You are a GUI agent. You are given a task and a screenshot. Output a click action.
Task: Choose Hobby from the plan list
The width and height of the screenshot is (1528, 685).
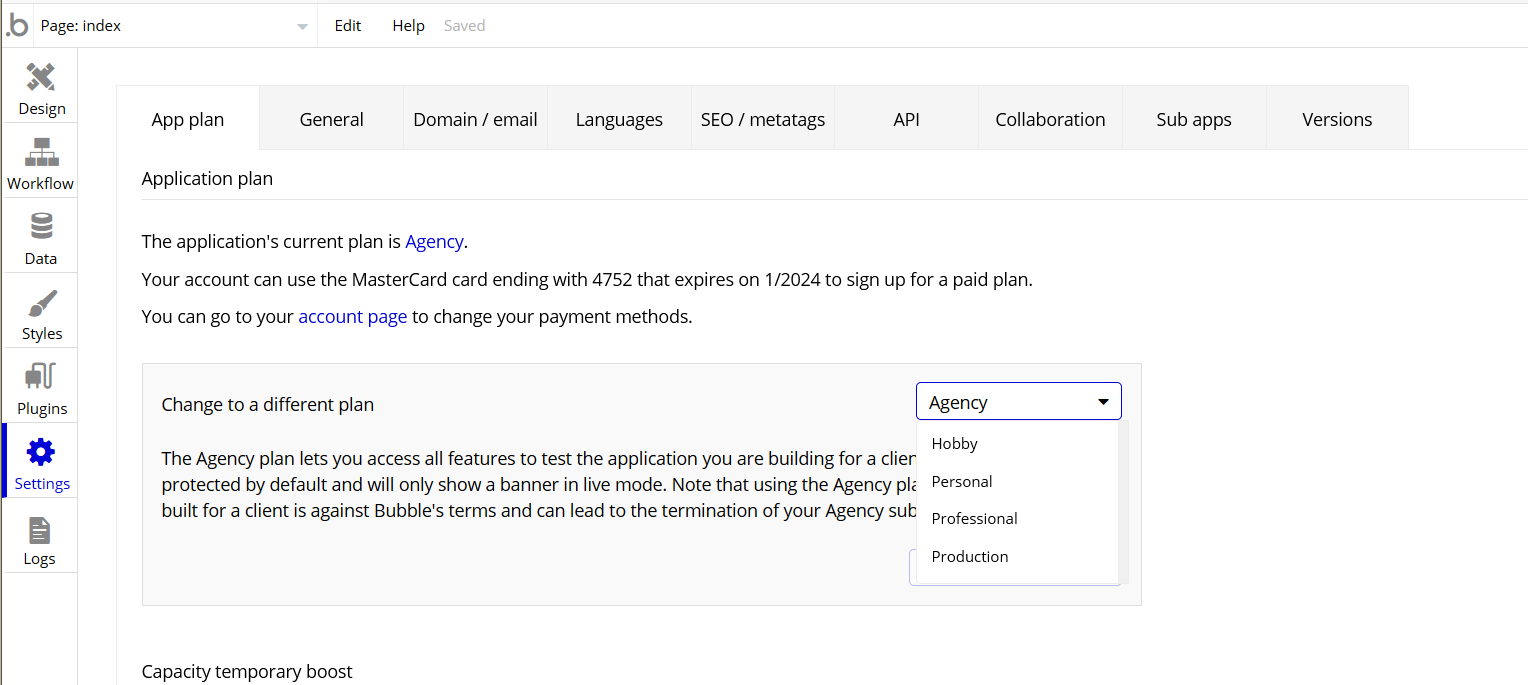click(954, 444)
